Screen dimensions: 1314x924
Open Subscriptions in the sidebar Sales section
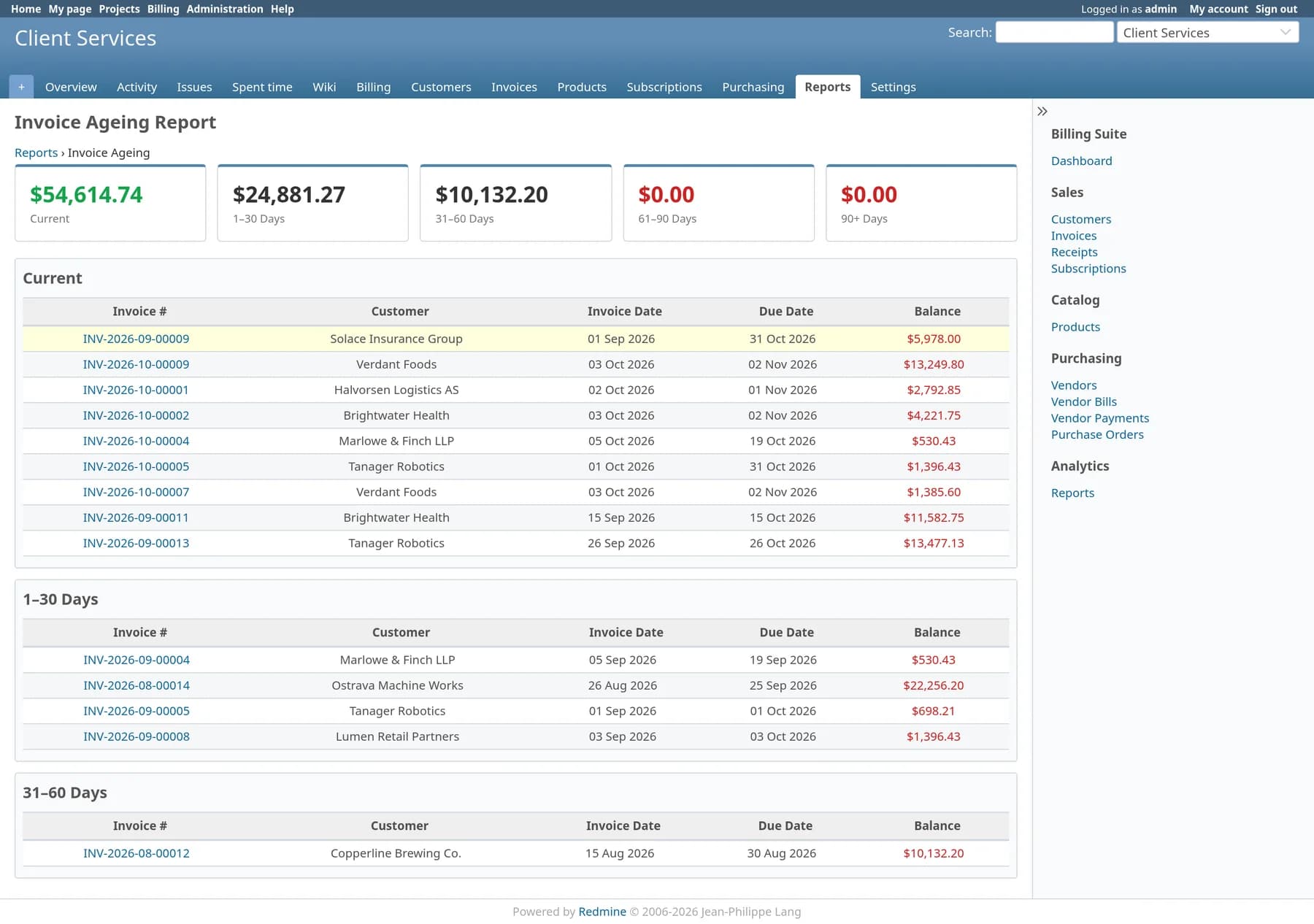tap(1088, 269)
